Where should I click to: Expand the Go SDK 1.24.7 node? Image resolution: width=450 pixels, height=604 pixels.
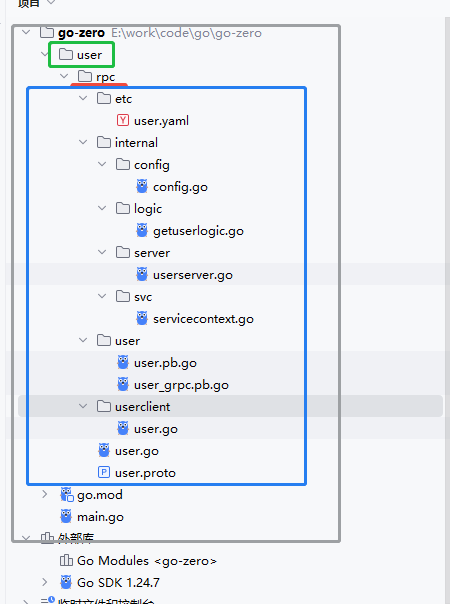tap(45, 582)
